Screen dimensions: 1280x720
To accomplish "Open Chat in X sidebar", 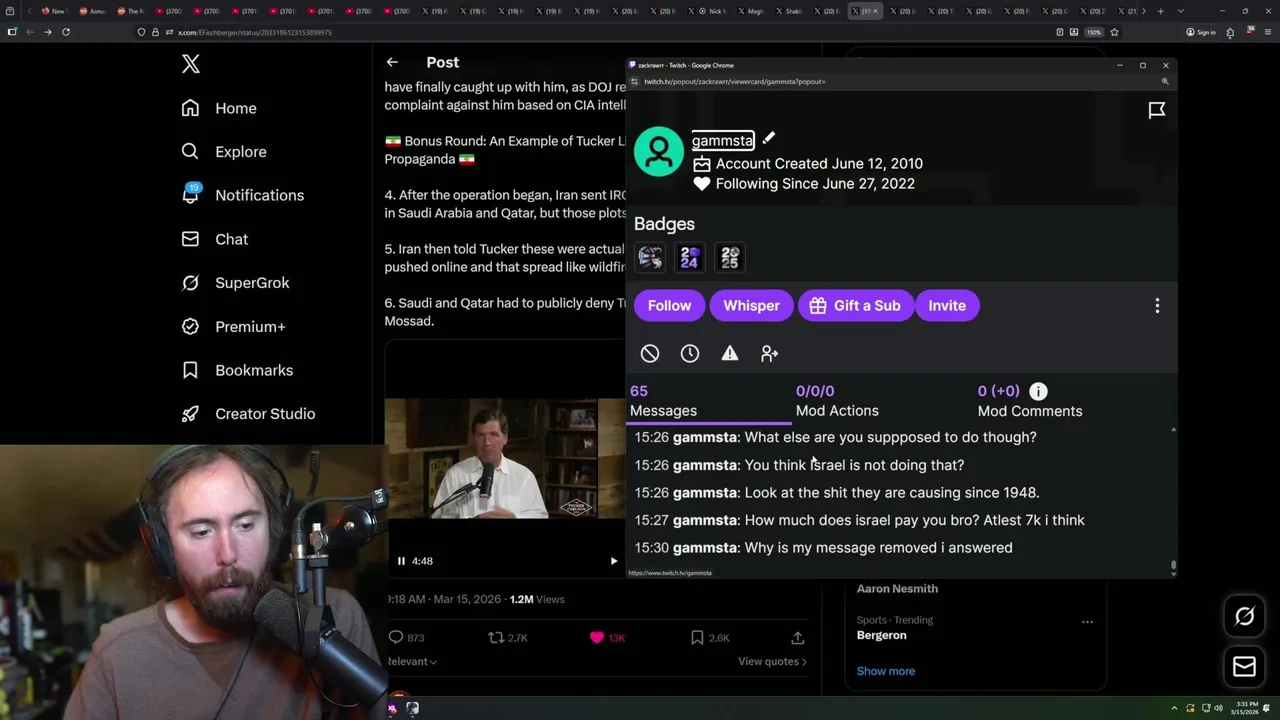I will click(215, 239).
